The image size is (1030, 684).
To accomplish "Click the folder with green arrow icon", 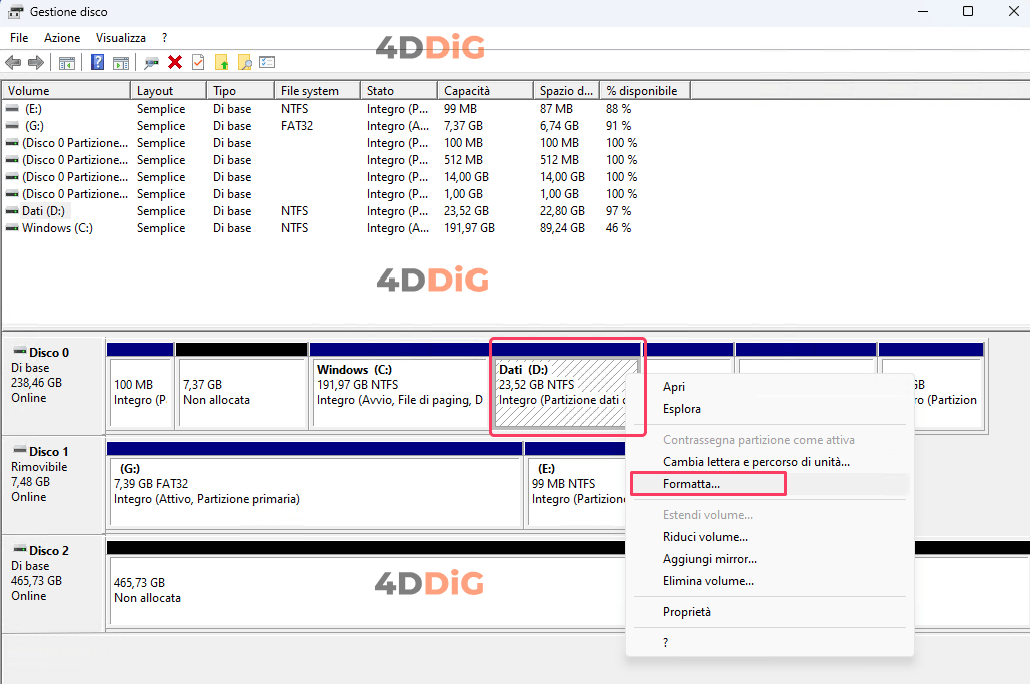I will [x=221, y=62].
